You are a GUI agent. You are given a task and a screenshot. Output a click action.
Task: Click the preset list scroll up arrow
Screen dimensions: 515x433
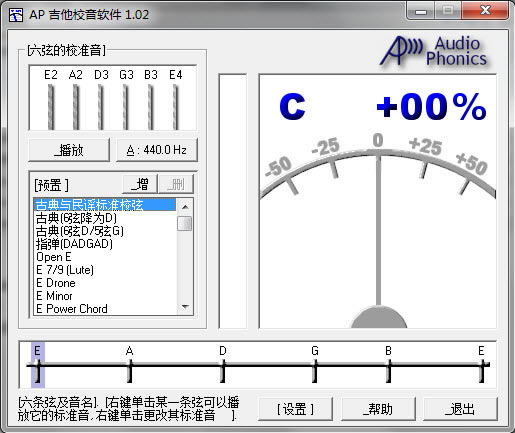pos(185,207)
